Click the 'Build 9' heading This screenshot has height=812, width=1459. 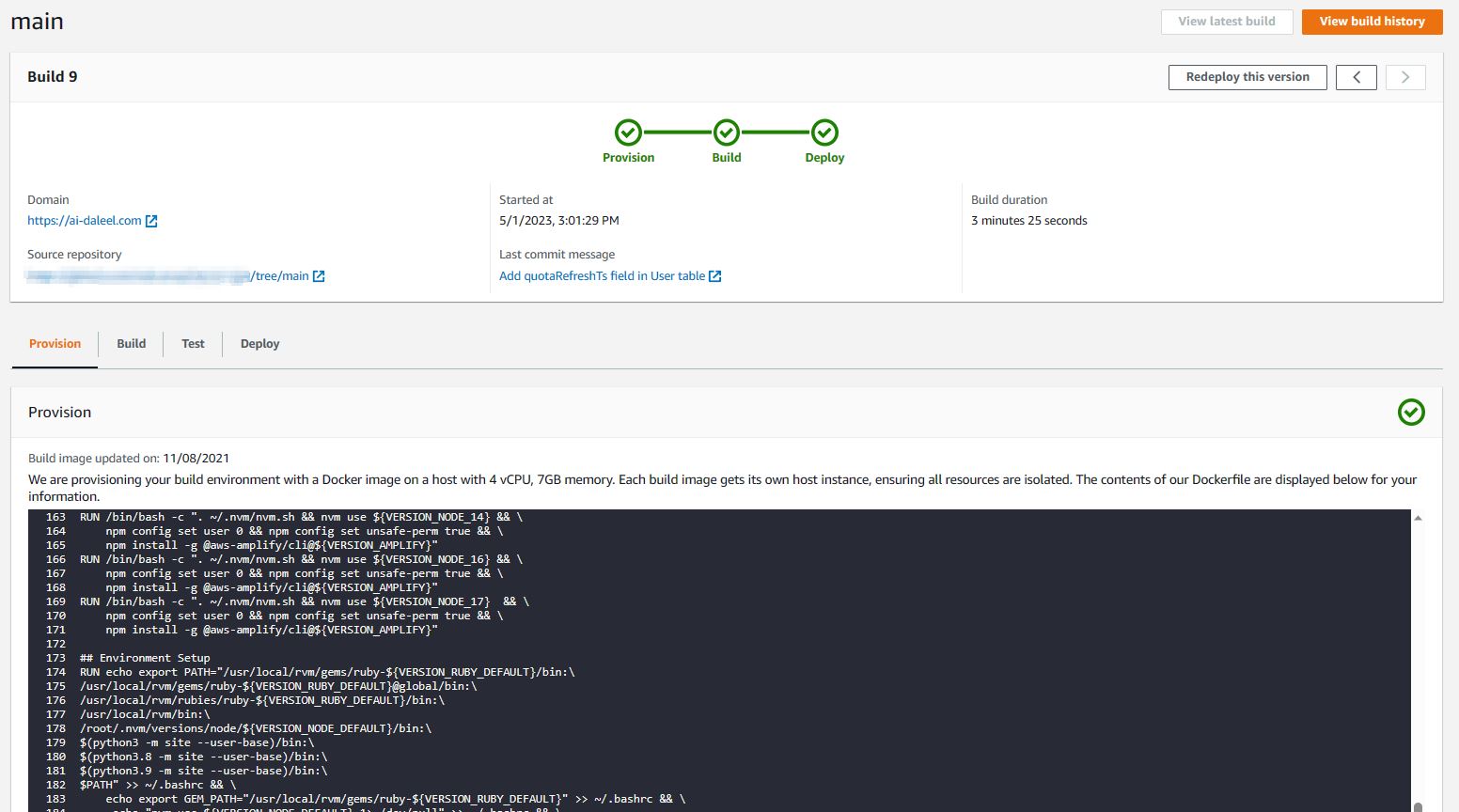tap(53, 77)
